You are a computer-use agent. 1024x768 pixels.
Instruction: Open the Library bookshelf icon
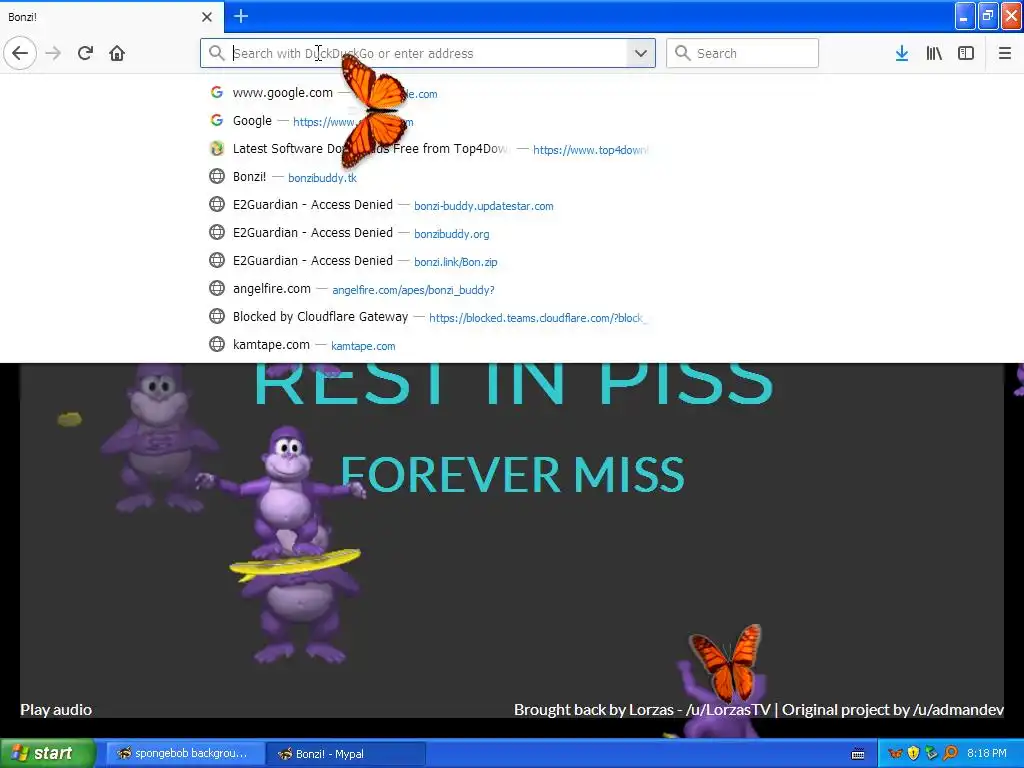tap(934, 53)
